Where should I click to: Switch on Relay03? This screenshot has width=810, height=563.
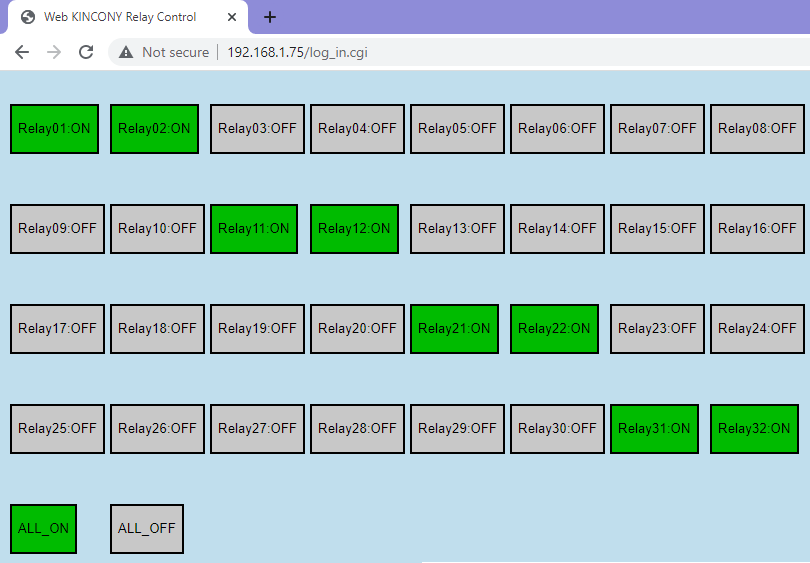coord(257,129)
